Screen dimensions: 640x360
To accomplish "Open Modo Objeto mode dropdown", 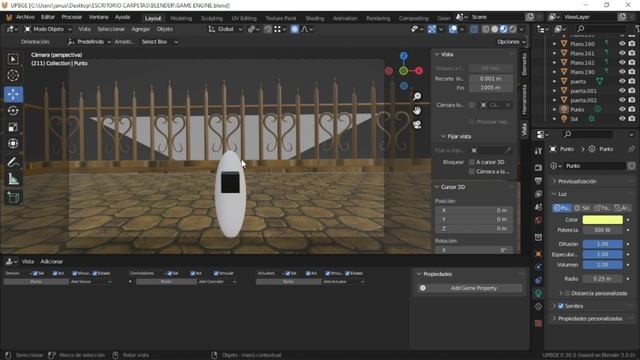I will [x=48, y=29].
